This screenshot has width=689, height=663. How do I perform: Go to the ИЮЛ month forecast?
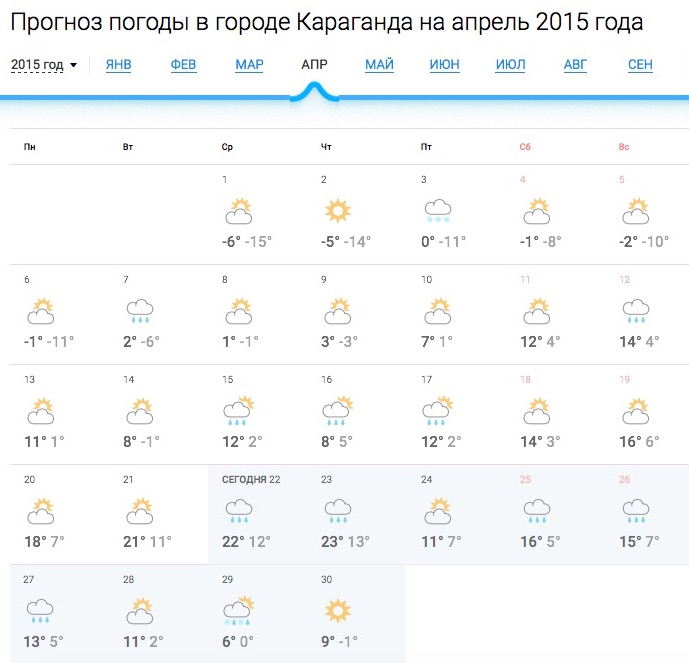(510, 65)
